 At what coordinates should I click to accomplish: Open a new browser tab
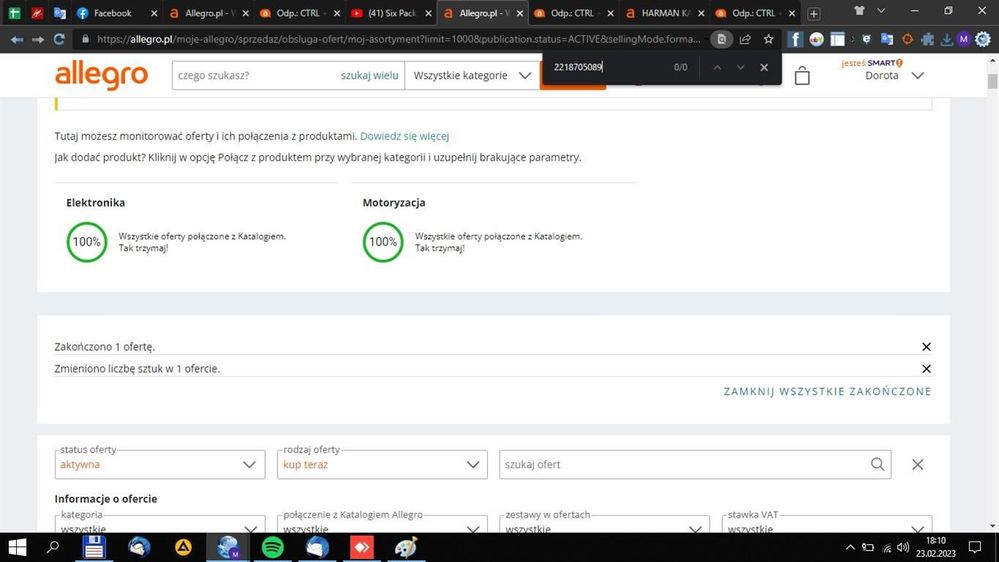click(814, 13)
